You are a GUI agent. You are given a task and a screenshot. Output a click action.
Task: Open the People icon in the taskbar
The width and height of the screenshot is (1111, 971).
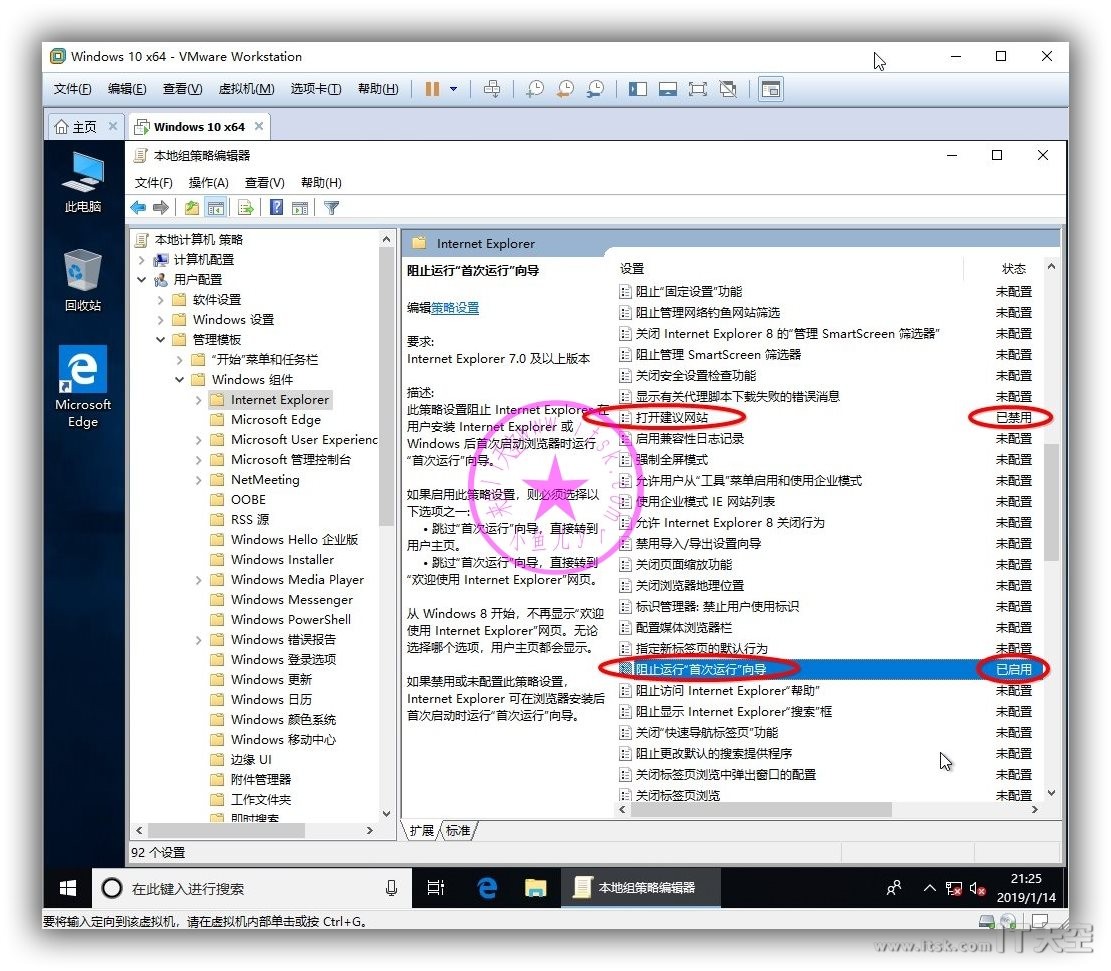point(894,888)
